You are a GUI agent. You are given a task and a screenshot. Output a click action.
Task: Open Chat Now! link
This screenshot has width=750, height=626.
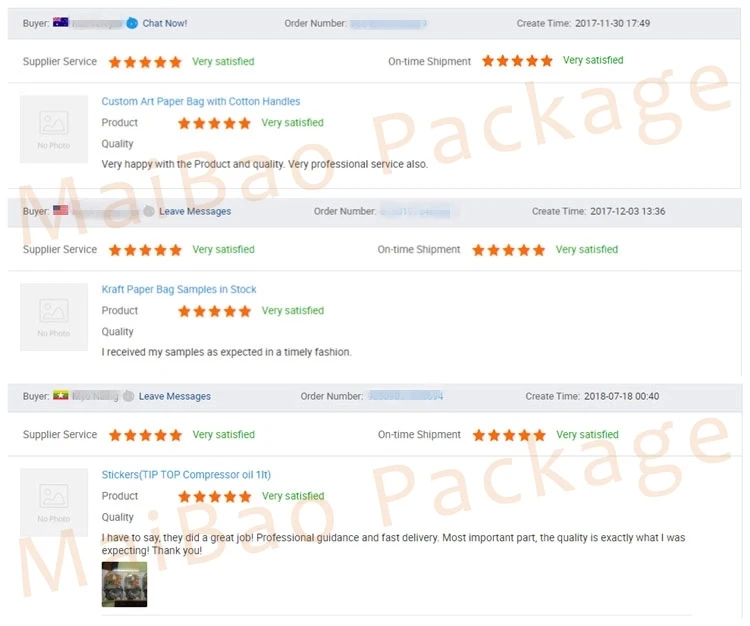point(165,23)
